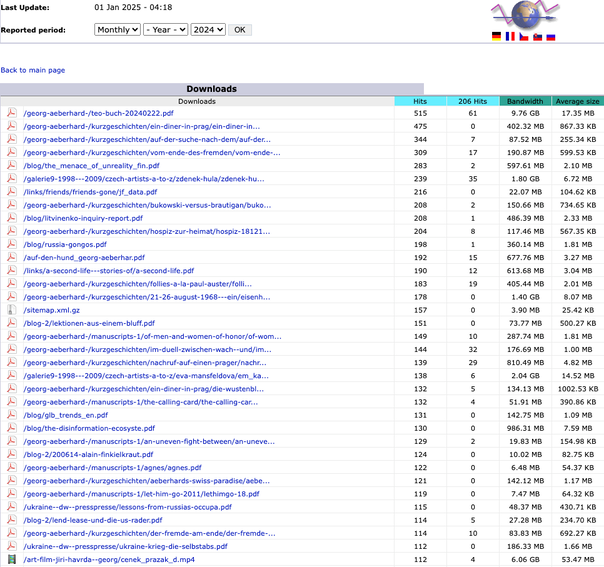Click PDF icon for lethimgo-18.pdf

(12, 493)
